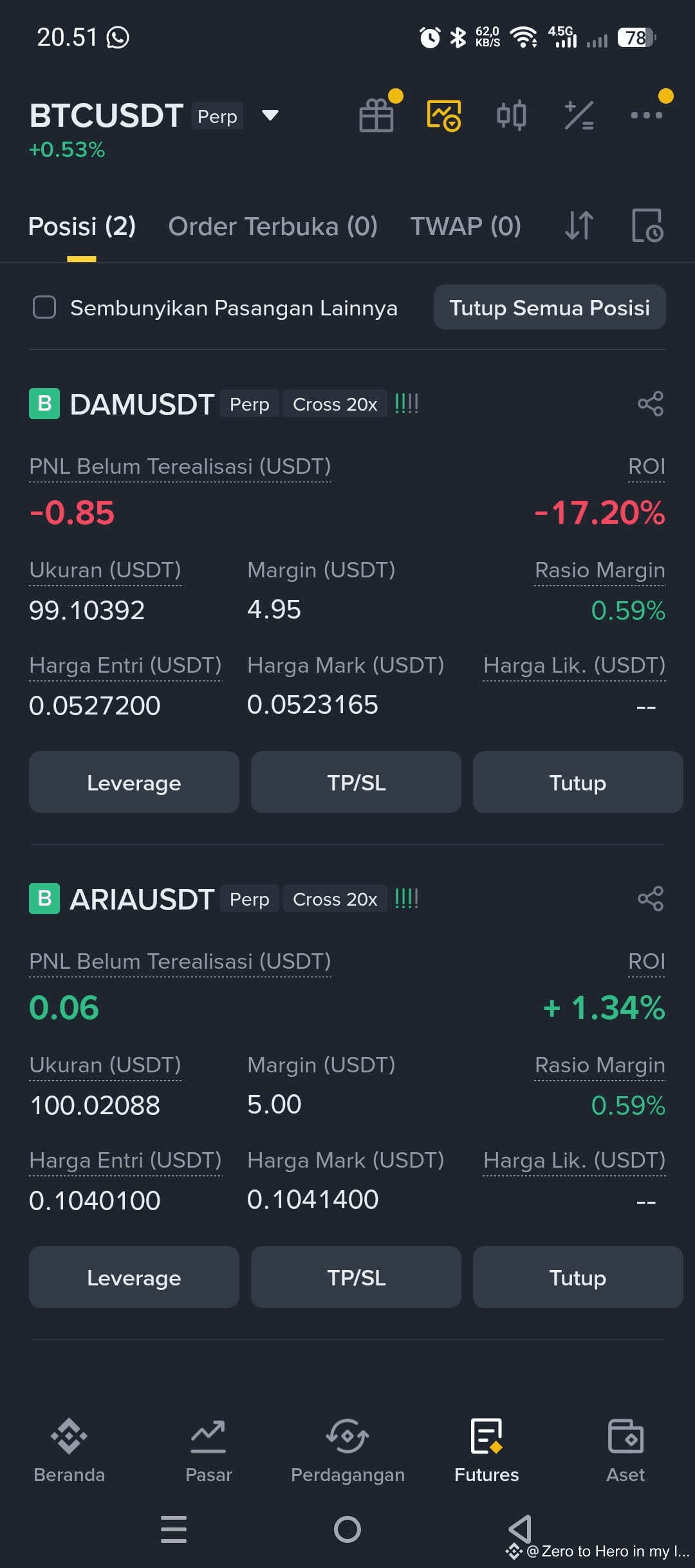Image resolution: width=695 pixels, height=1568 pixels.
Task: Switch to TWAP (0) tab
Action: (466, 226)
